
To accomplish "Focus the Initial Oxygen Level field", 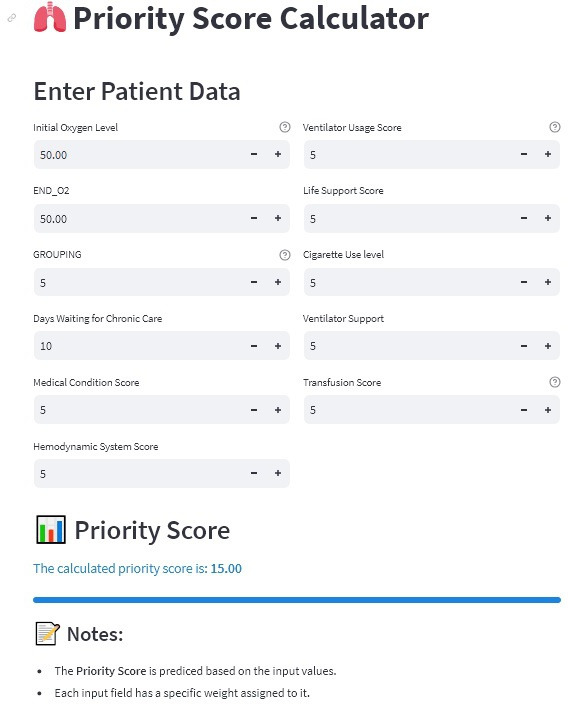I will coord(138,154).
